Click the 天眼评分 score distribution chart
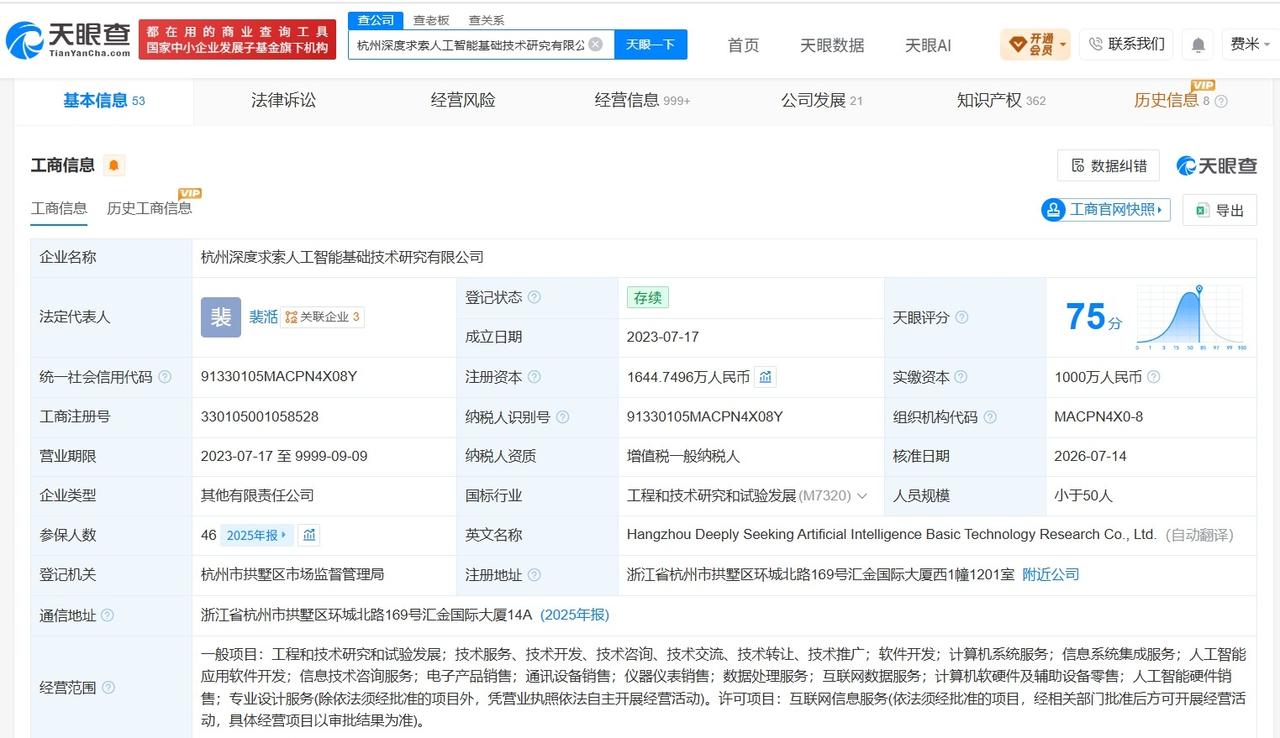 click(x=1190, y=317)
